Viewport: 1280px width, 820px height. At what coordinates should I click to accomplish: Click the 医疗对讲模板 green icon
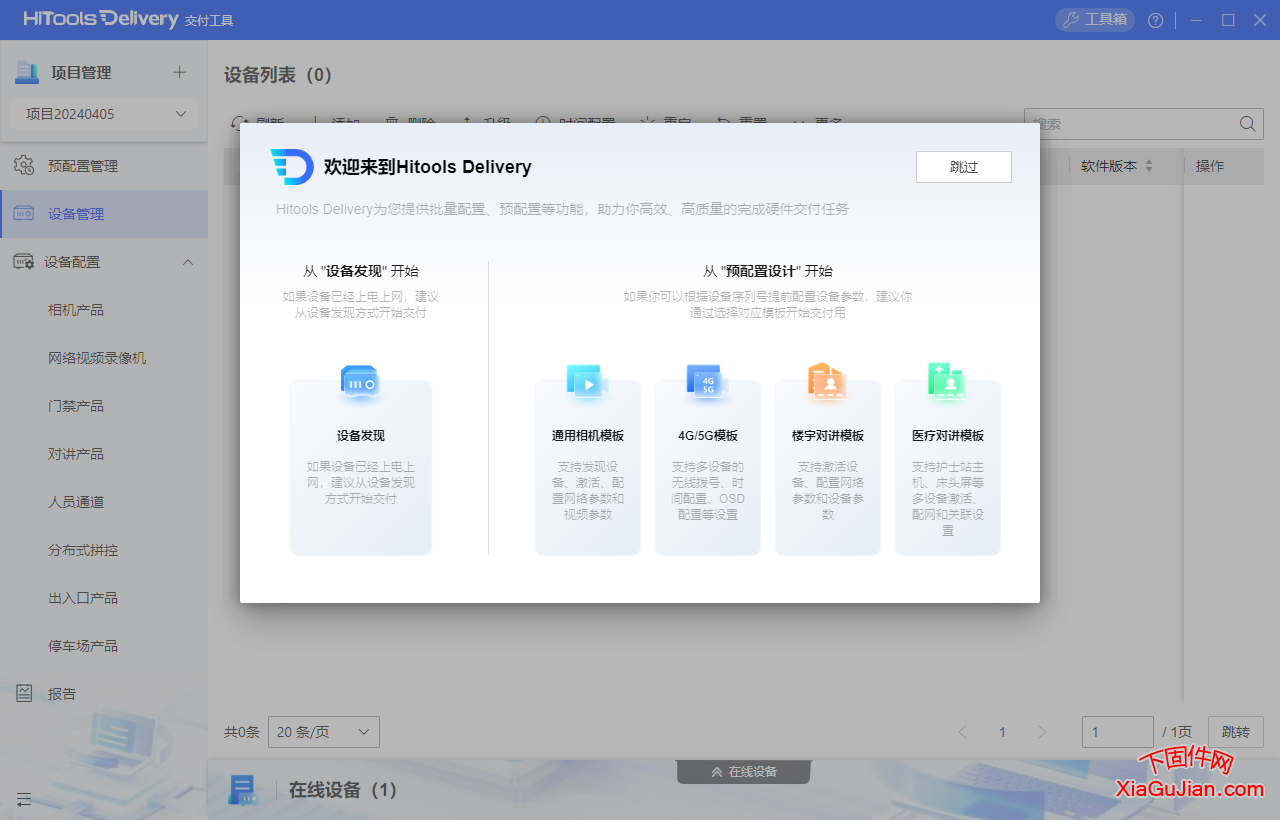coord(947,383)
